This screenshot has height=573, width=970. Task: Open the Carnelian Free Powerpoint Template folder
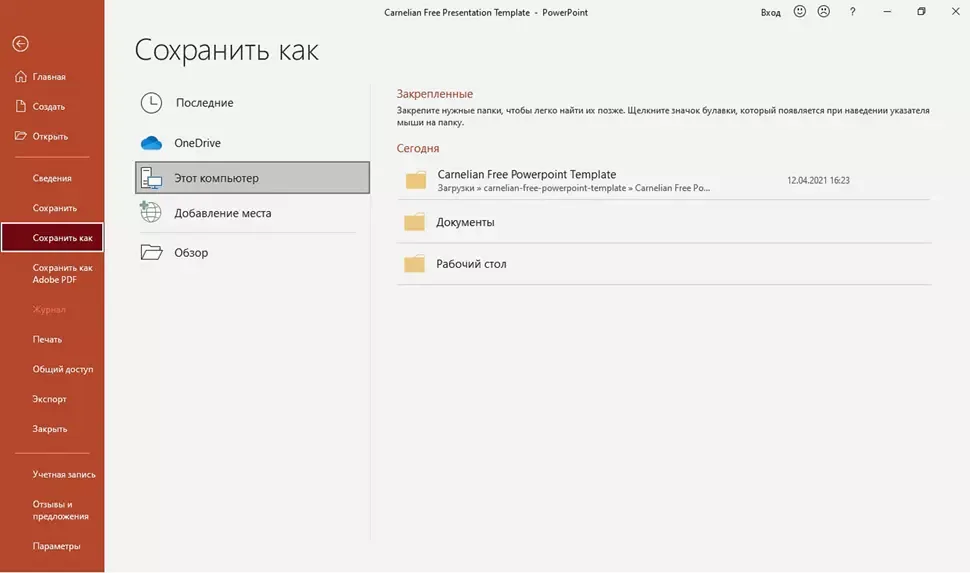click(x=526, y=180)
